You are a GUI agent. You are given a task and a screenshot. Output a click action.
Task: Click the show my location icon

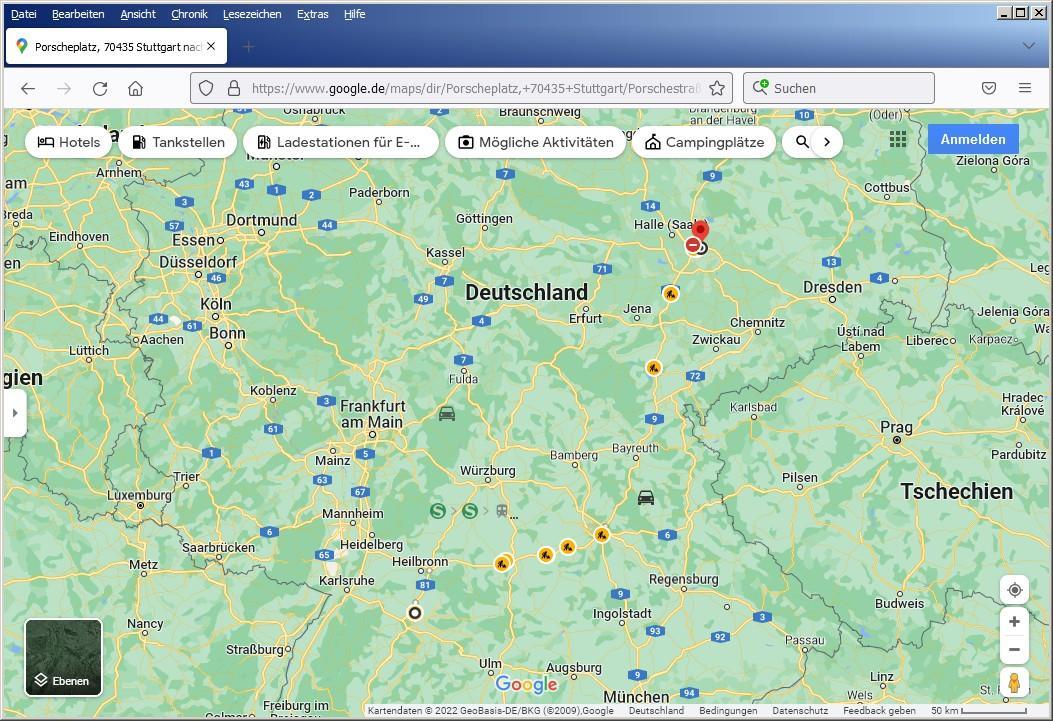click(x=1014, y=590)
